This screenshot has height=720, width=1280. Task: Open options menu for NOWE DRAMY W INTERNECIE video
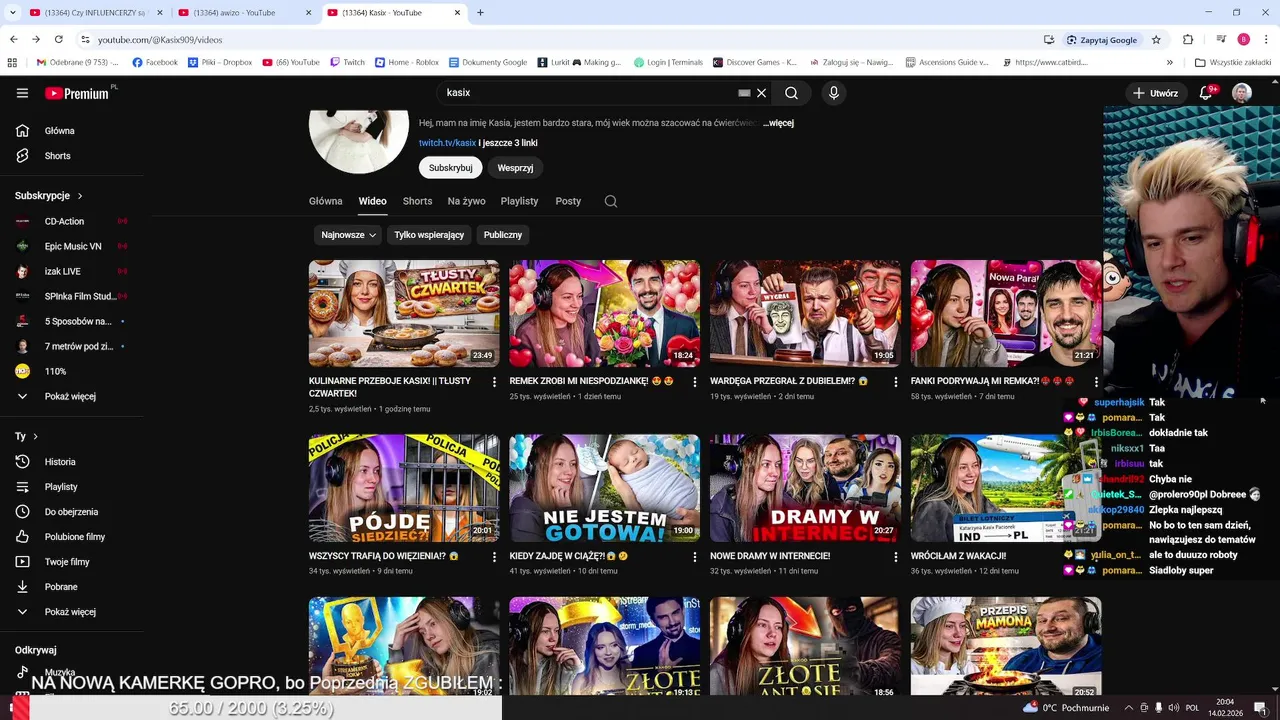895,556
